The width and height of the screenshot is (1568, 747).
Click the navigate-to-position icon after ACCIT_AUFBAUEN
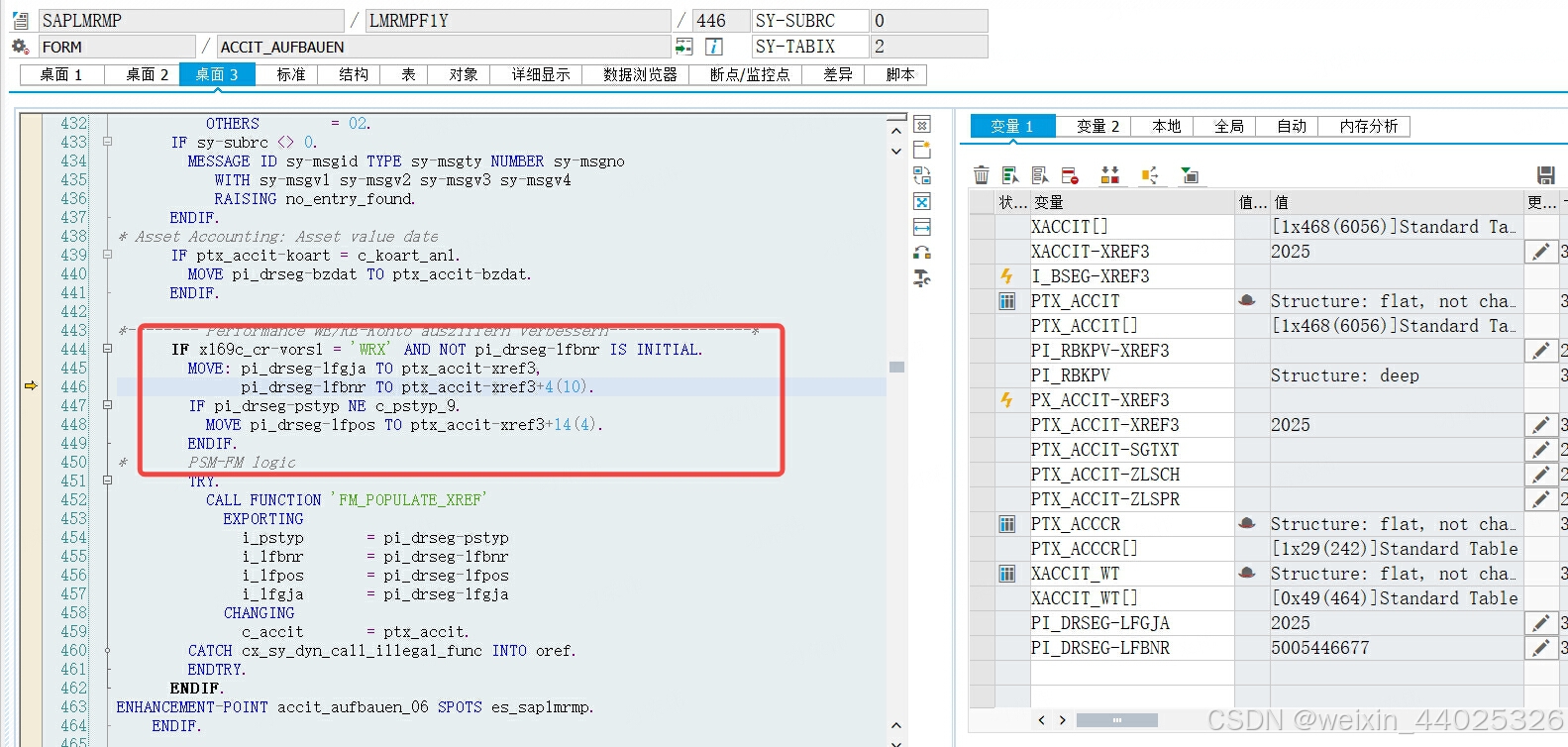coord(683,47)
